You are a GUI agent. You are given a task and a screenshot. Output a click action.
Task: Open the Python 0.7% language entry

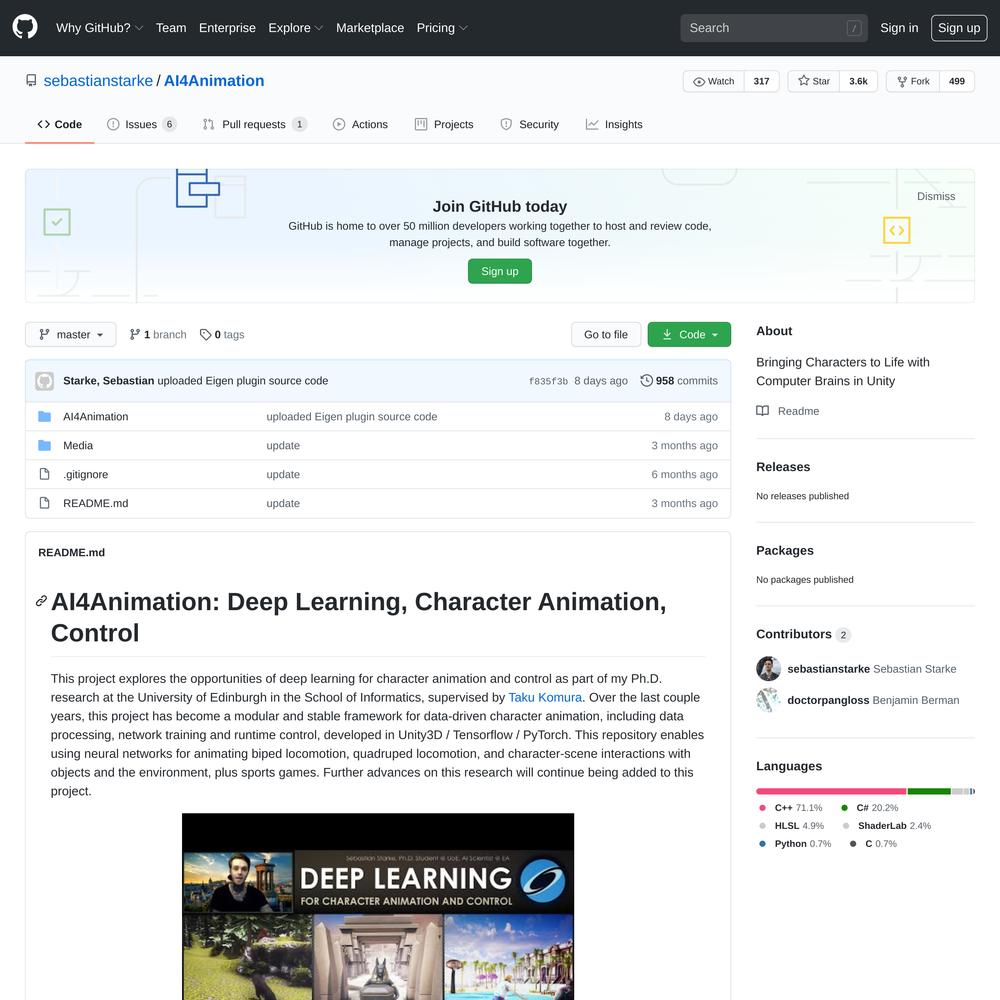[795, 843]
